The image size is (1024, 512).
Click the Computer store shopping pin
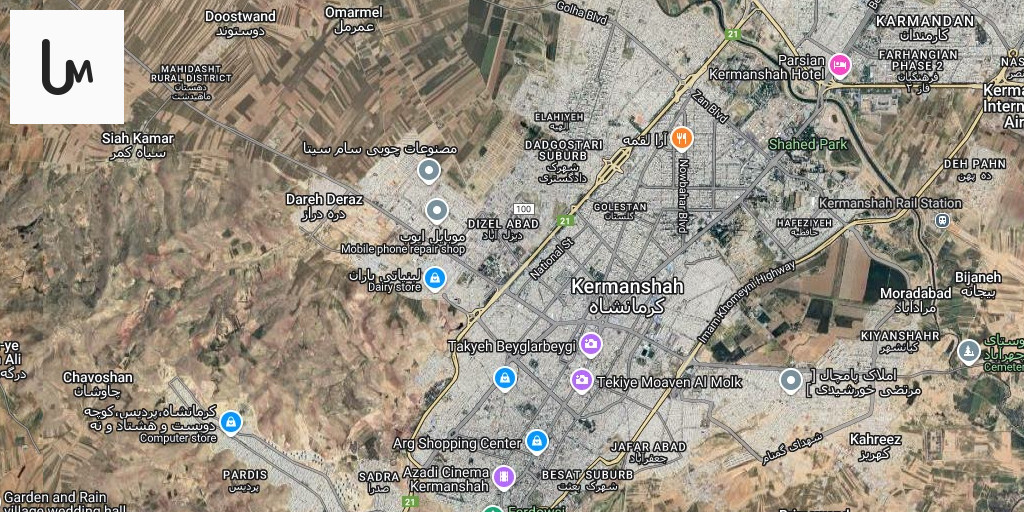pos(230,423)
